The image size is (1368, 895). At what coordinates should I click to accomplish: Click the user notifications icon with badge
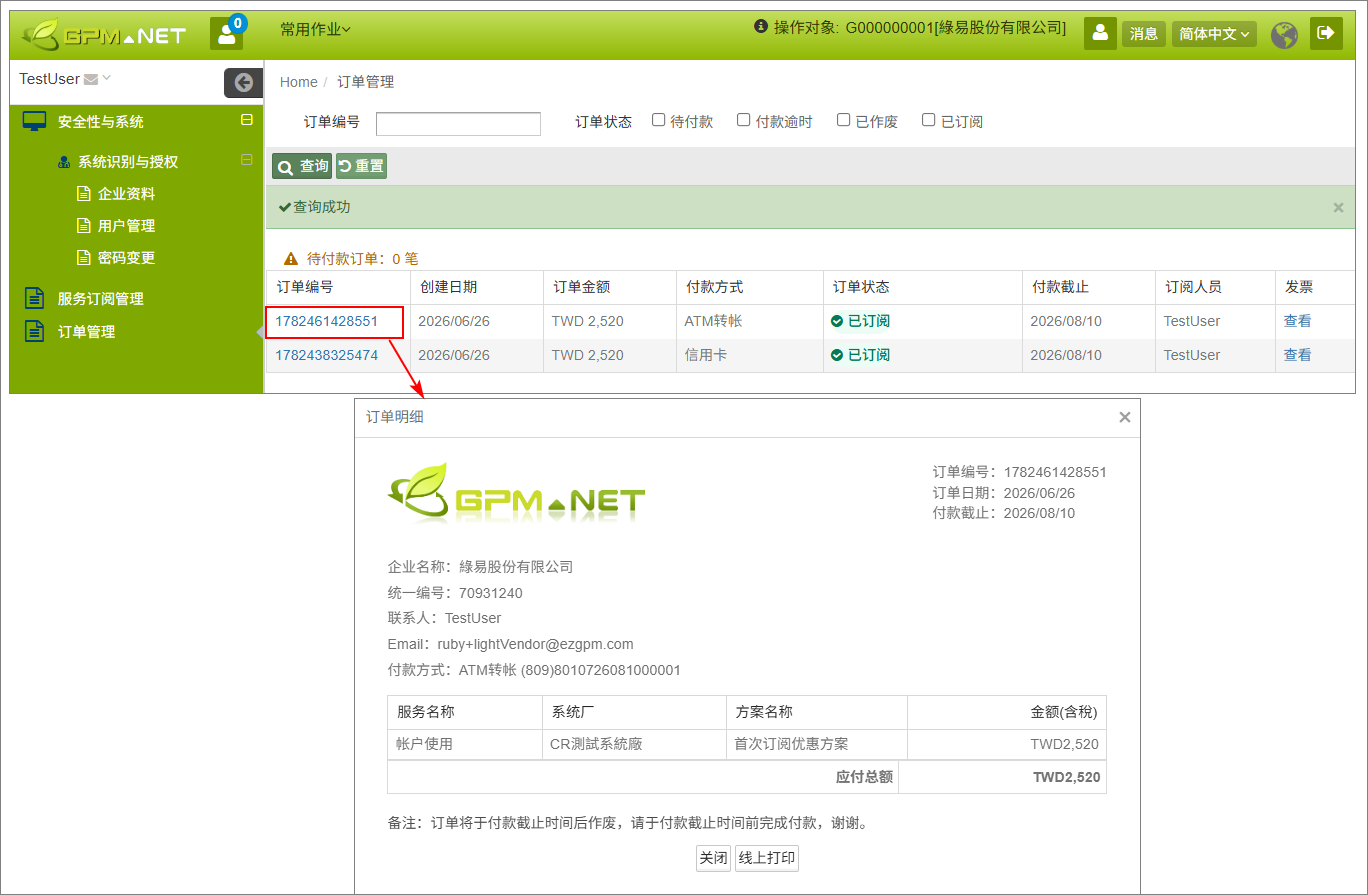(x=227, y=33)
